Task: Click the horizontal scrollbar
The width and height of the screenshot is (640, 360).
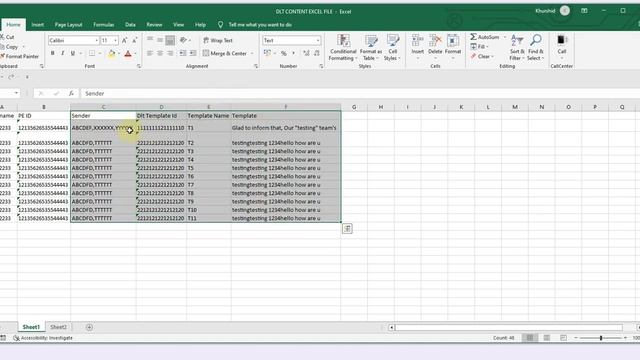Action: coord(508,327)
